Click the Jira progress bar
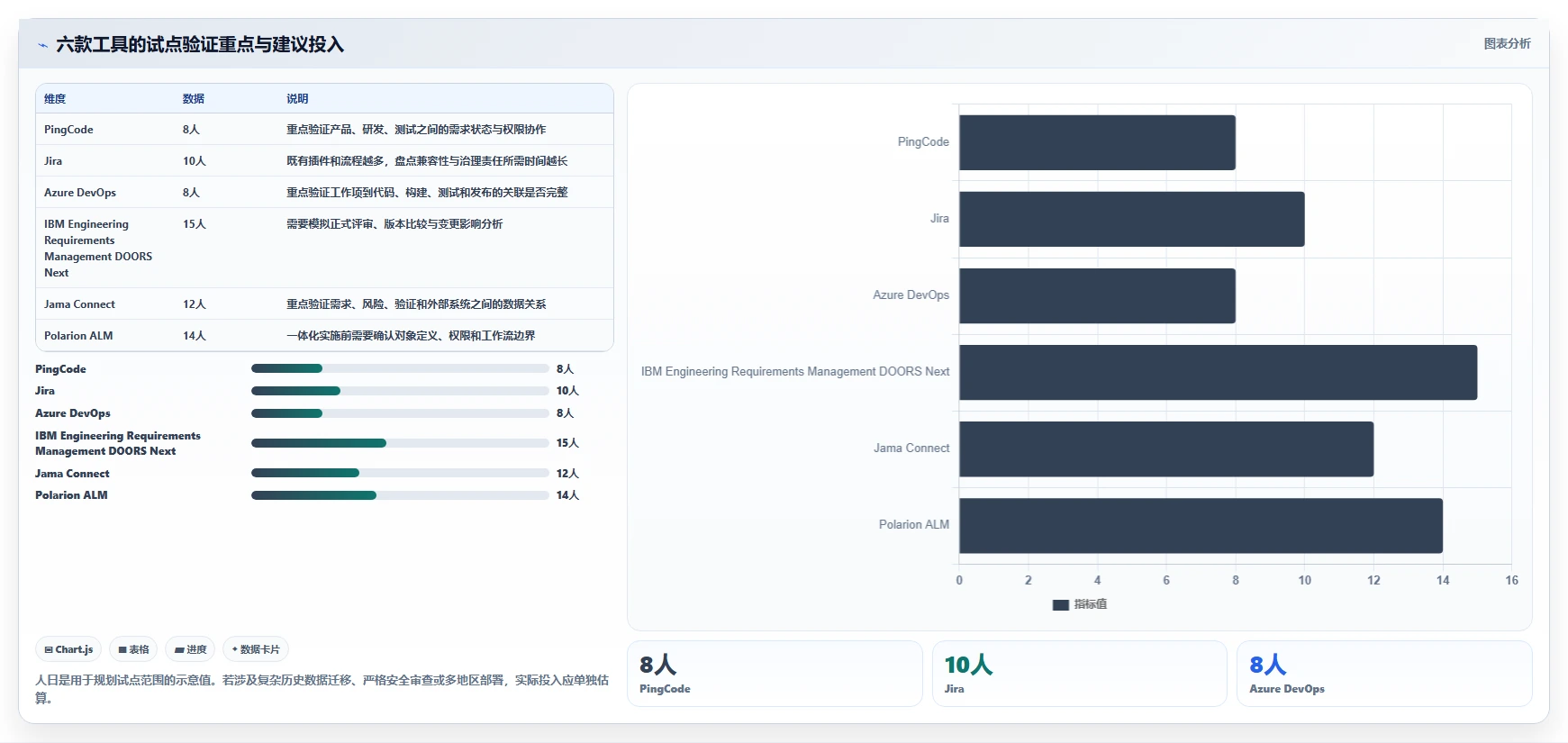Screen dimensions: 1568x743 tap(400, 391)
